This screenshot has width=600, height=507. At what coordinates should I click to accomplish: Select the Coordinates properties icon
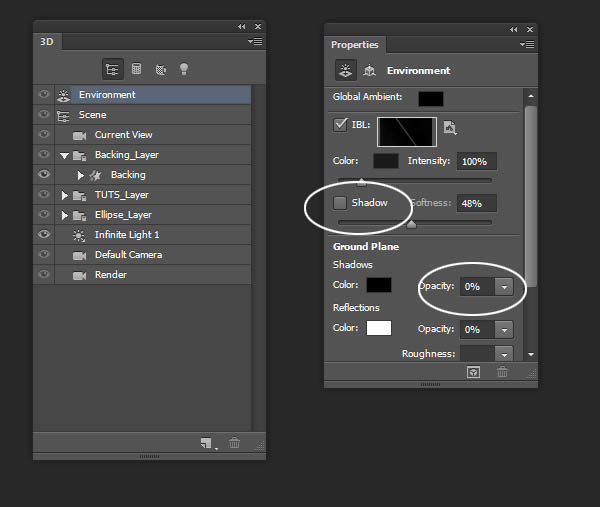point(369,70)
